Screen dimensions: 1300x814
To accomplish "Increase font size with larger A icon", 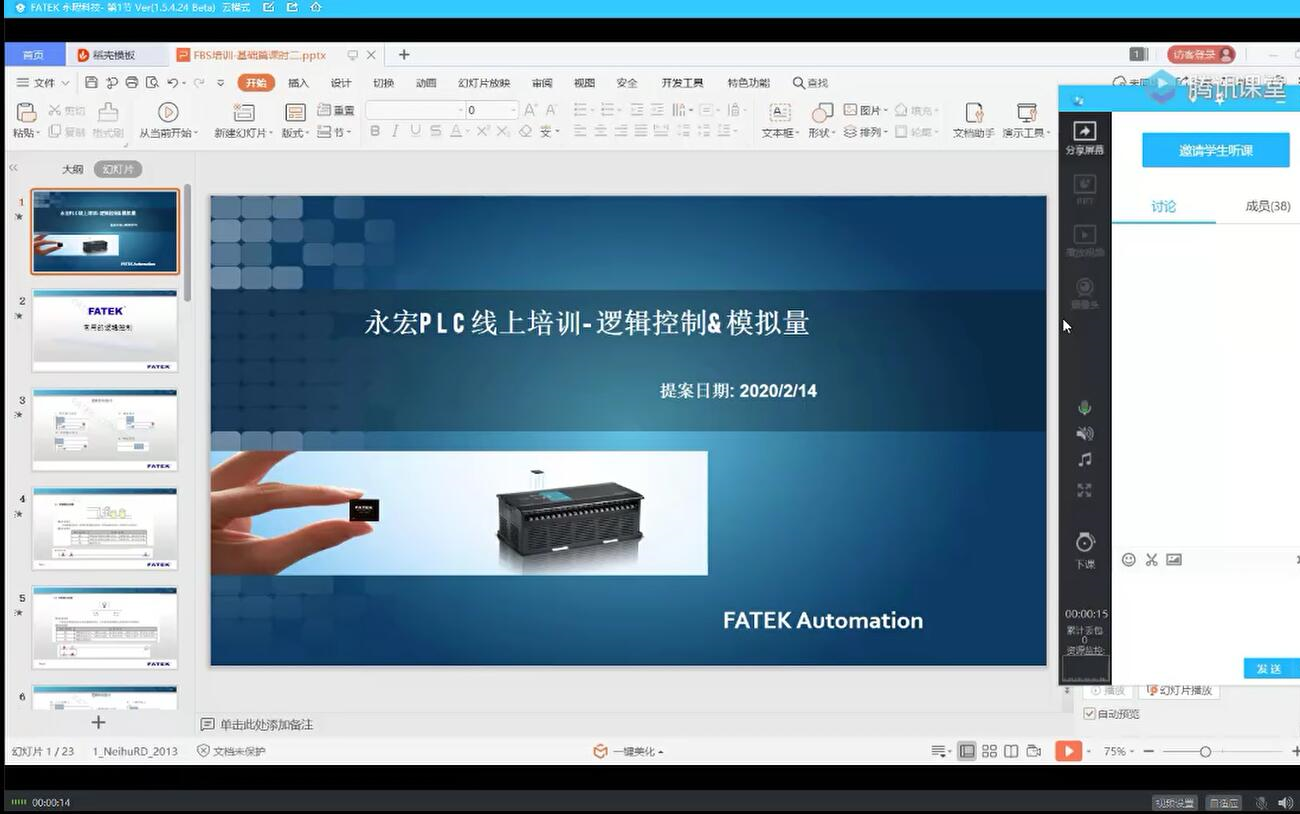I will (530, 110).
